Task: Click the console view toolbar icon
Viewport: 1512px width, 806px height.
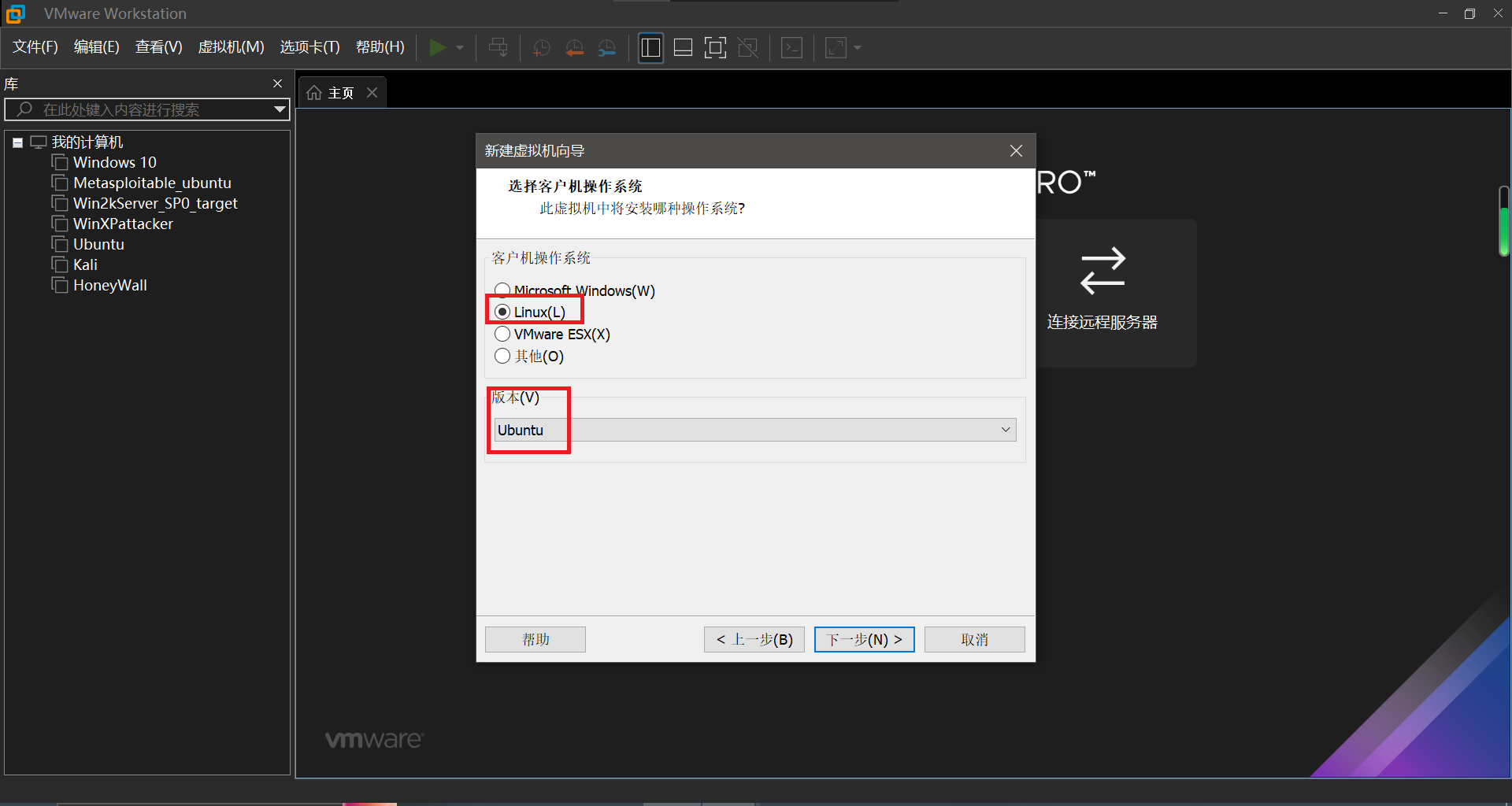Action: [x=791, y=48]
